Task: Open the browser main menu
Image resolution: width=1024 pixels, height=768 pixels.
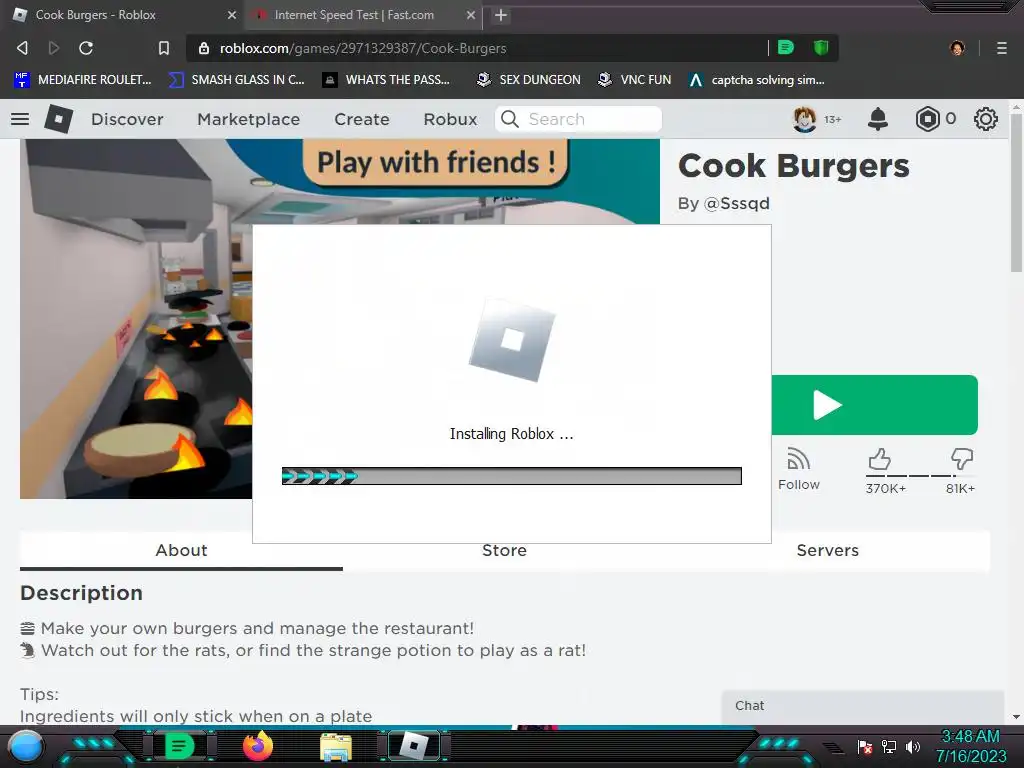Action: (x=1002, y=48)
